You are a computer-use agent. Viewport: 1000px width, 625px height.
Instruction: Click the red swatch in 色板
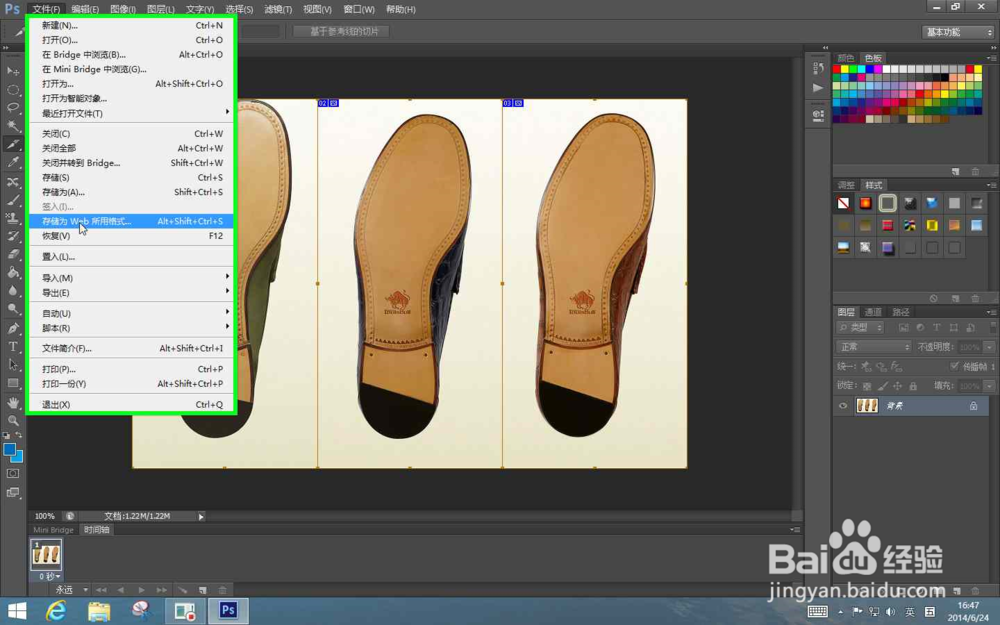[836, 69]
